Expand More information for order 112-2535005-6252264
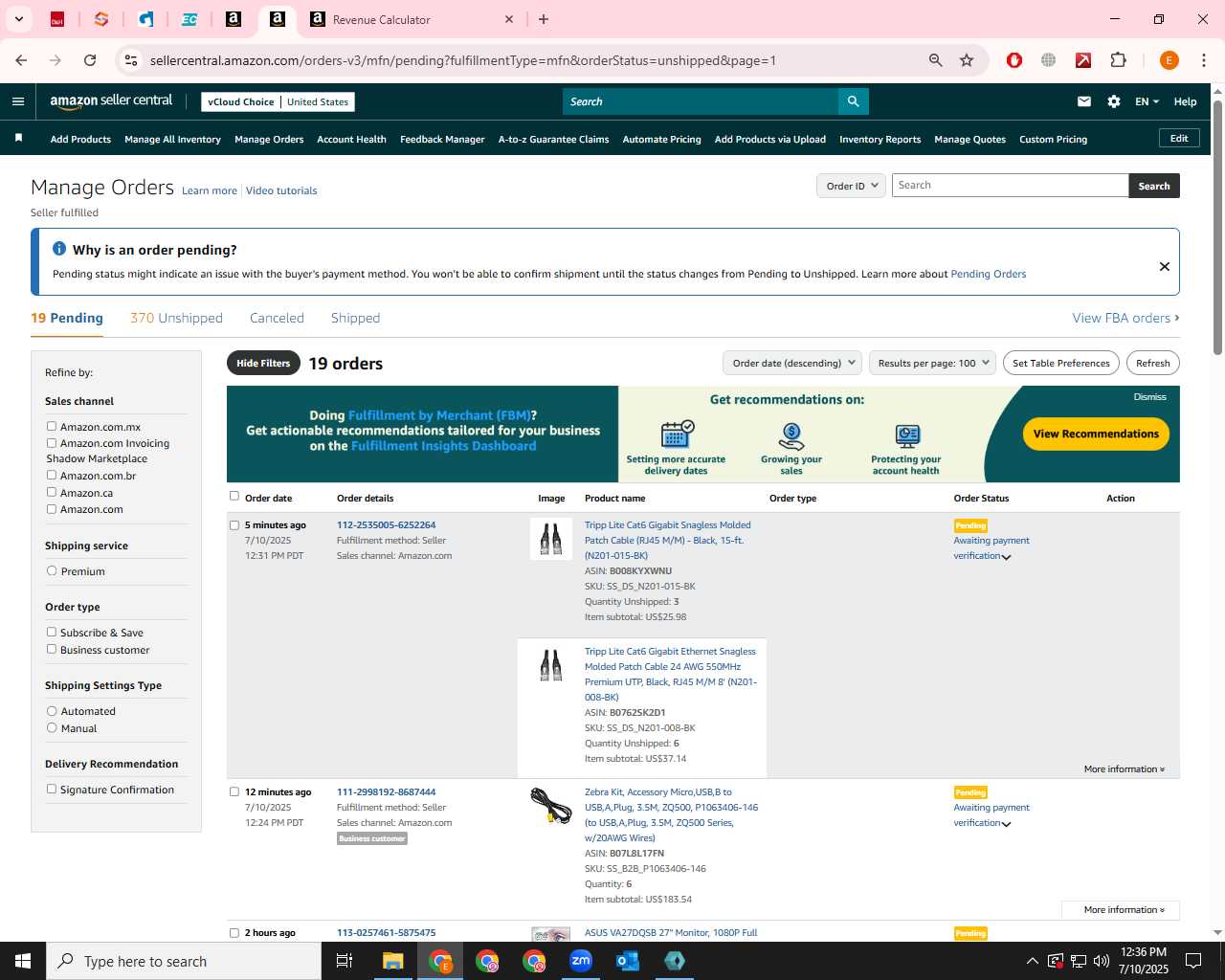This screenshot has height=980, width=1225. click(x=1124, y=768)
